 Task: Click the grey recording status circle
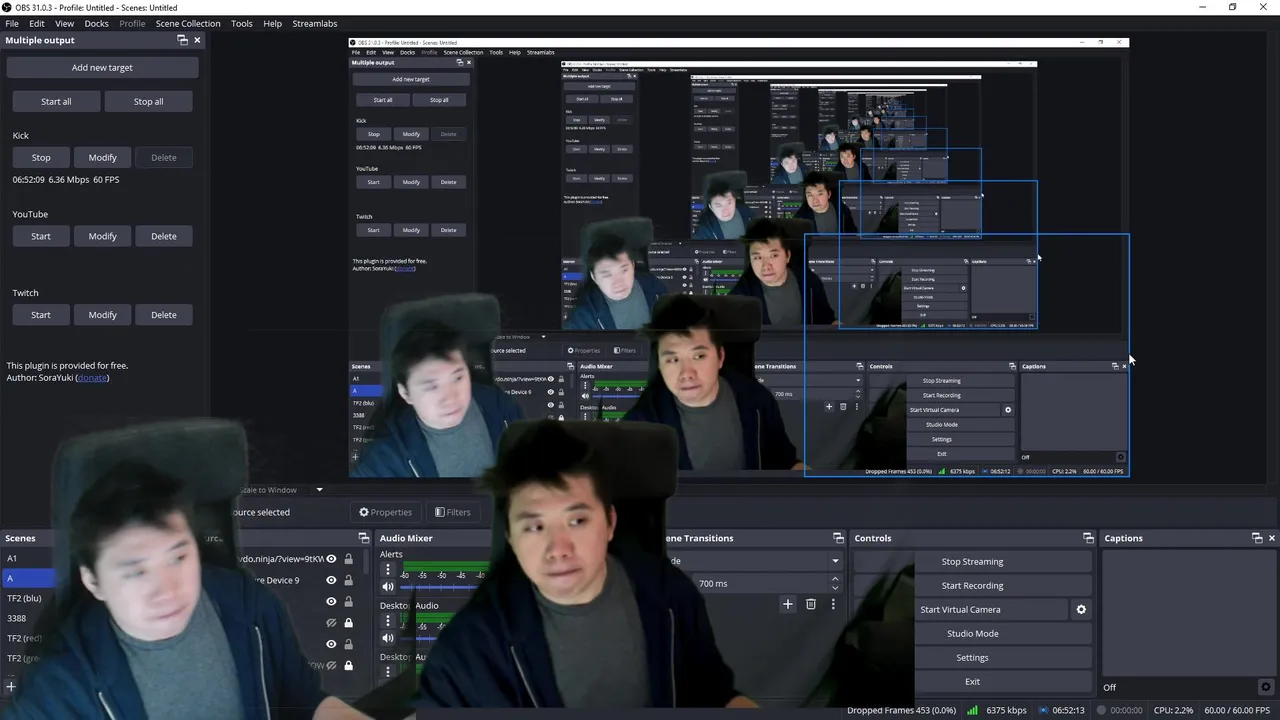(1099, 710)
